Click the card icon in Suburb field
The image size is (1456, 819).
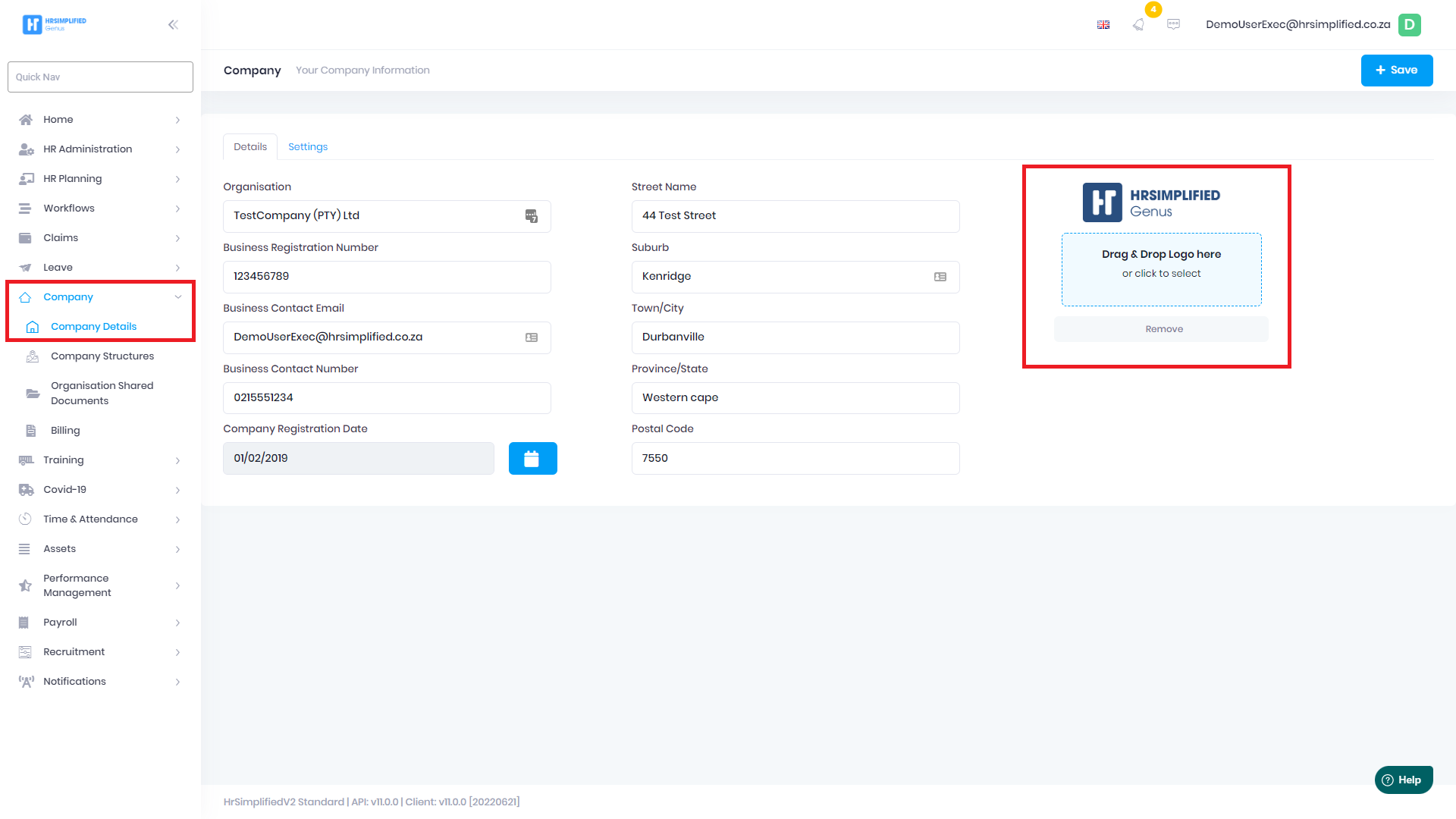click(x=940, y=277)
